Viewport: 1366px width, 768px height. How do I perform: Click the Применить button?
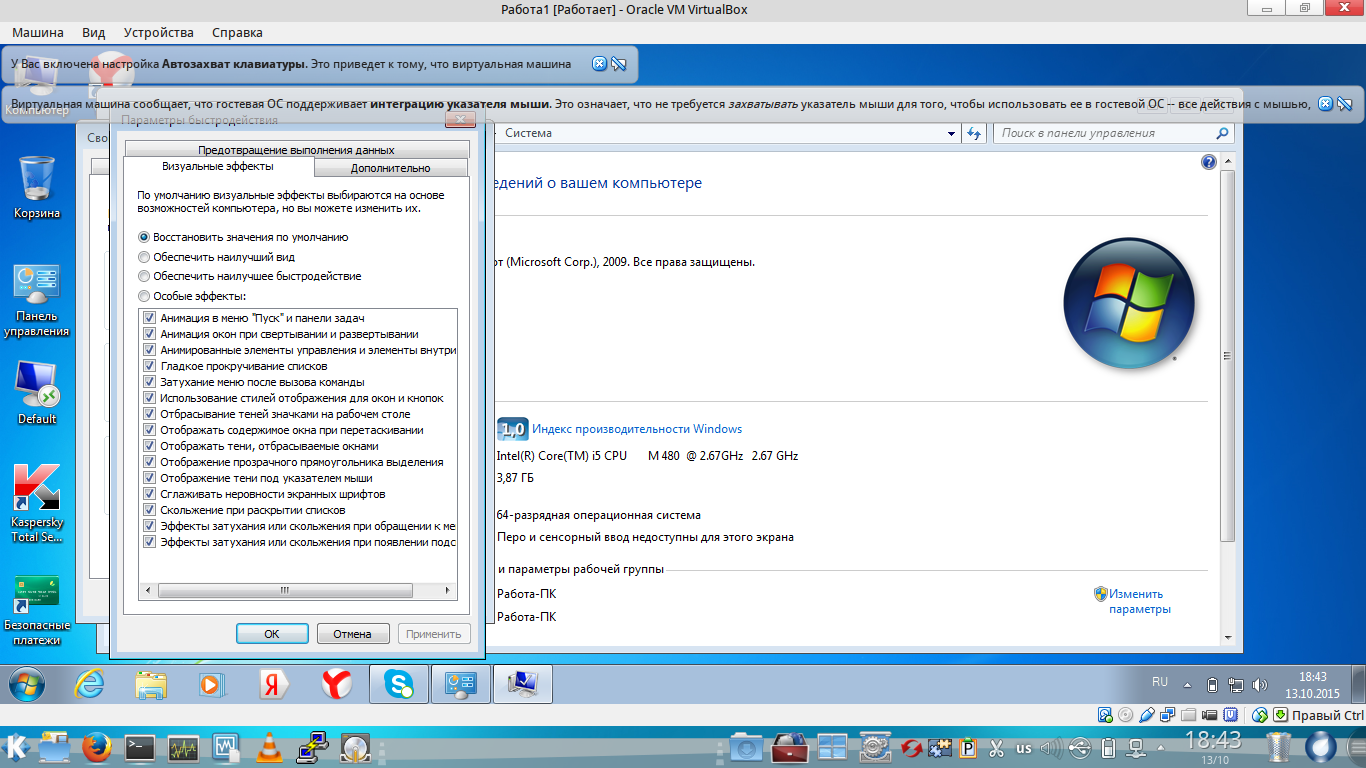pos(434,633)
